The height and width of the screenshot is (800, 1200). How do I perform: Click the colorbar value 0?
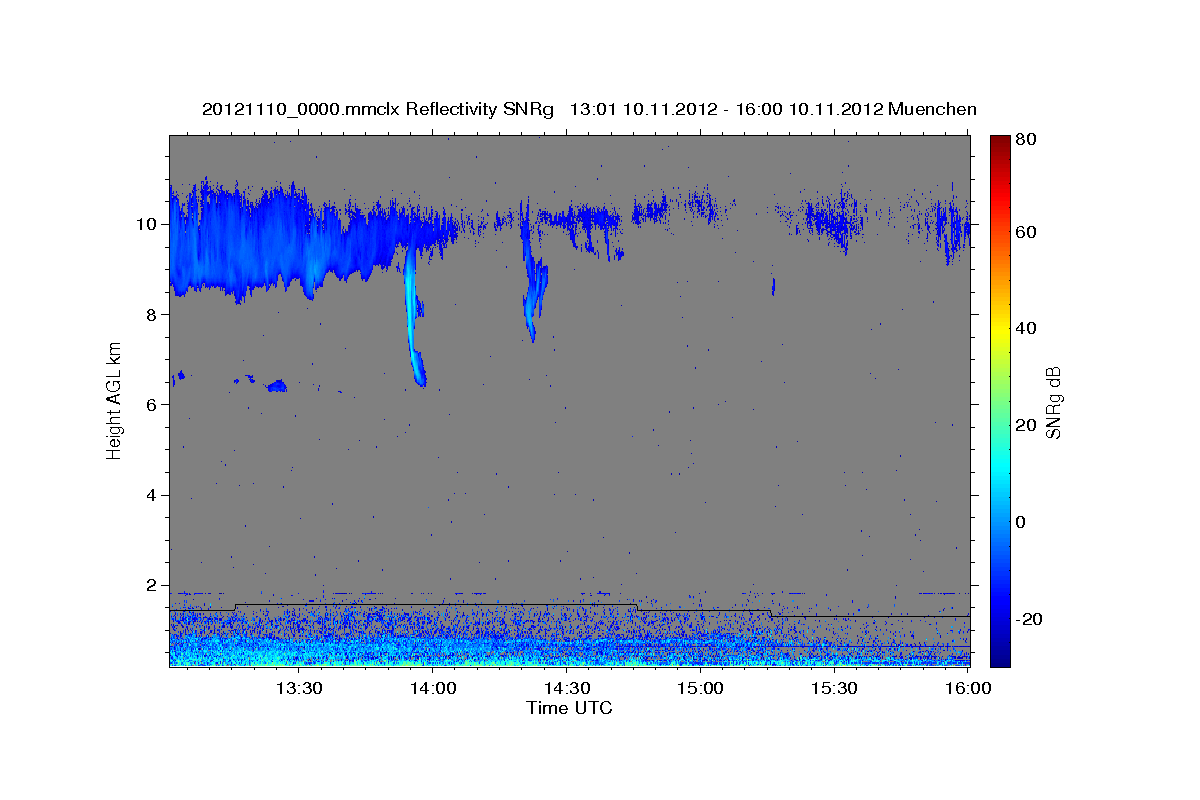pos(1021,522)
